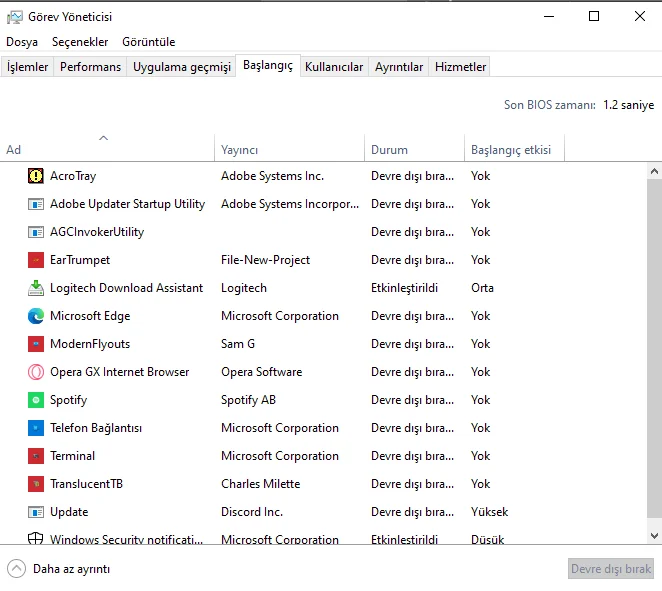Select the Update entry name
662x591 pixels.
pos(69,512)
